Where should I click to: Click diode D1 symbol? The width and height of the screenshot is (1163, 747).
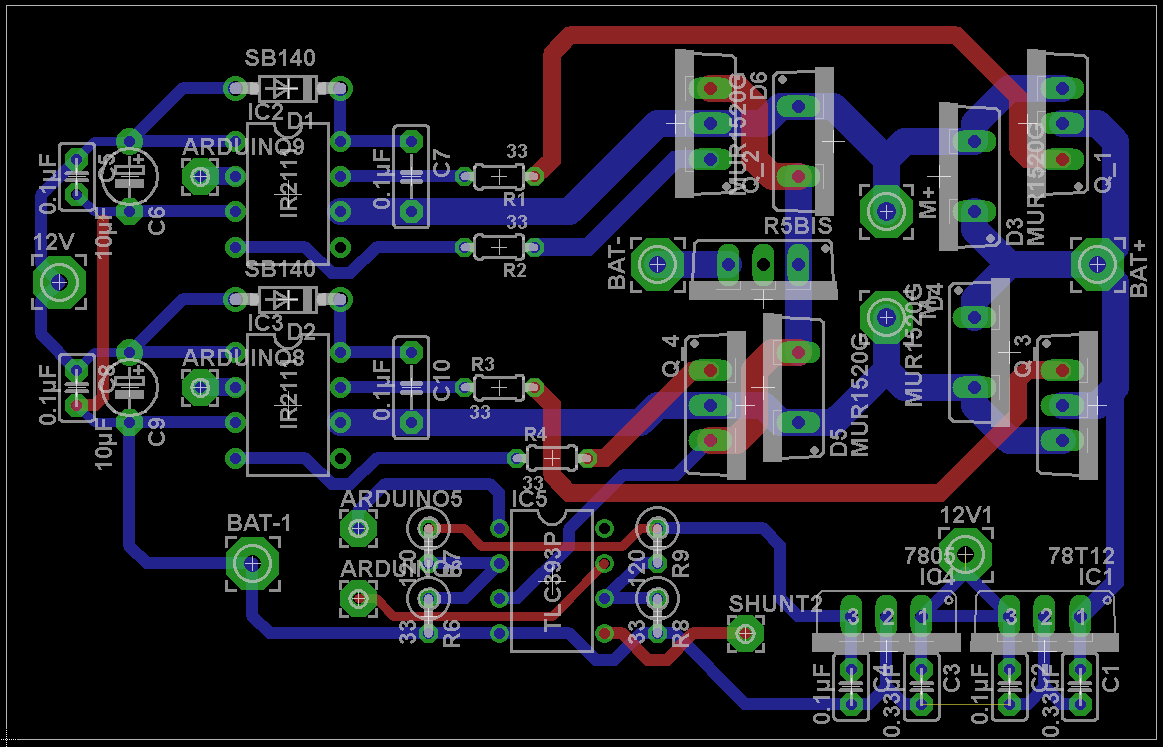click(x=287, y=89)
